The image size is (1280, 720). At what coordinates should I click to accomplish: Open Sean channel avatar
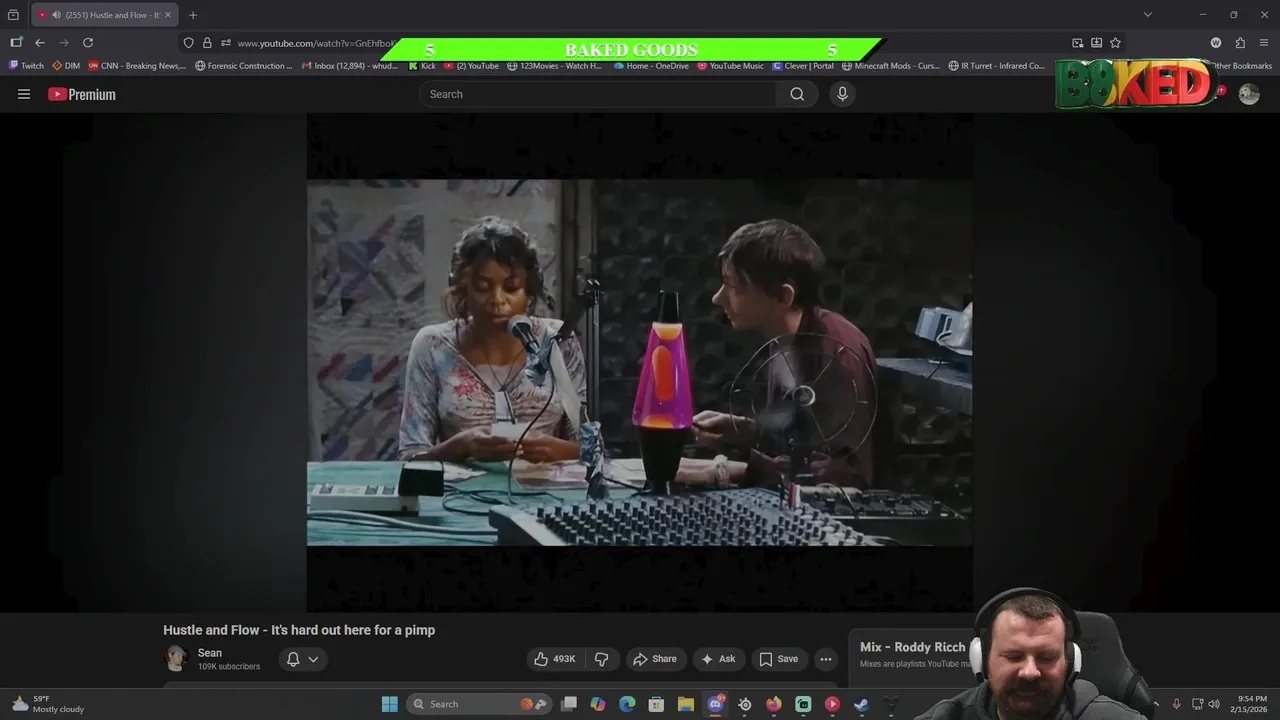176,658
